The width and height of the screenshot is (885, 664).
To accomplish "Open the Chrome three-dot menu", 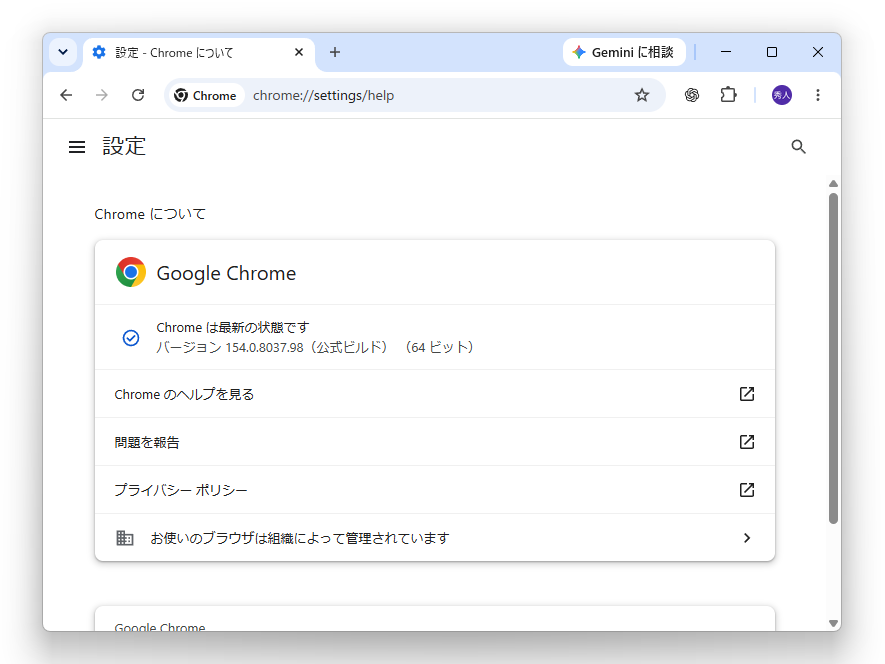I will coord(817,95).
